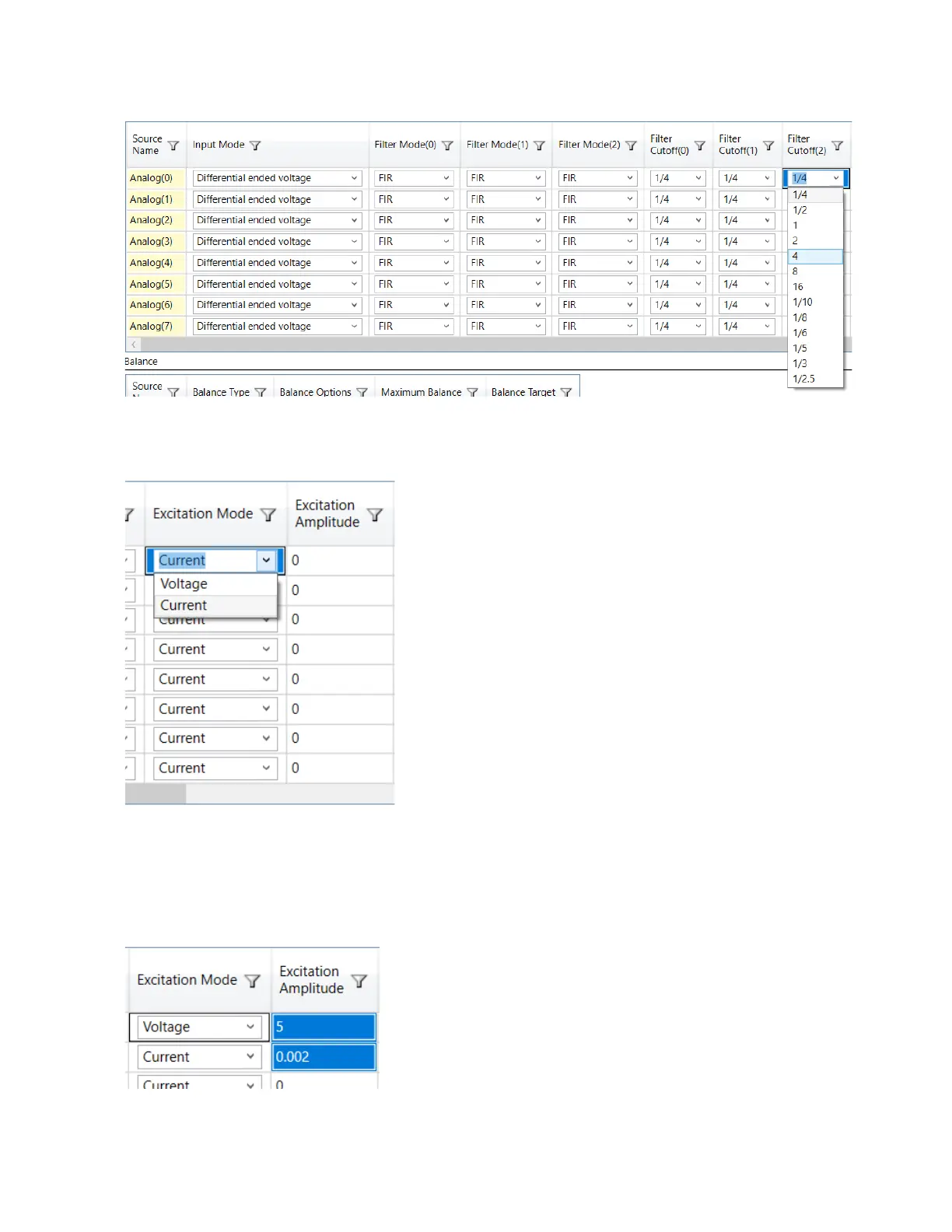Screen dimensions: 952x1232
Task: Filter the Filter Mode(2) column
Action: tap(631, 145)
